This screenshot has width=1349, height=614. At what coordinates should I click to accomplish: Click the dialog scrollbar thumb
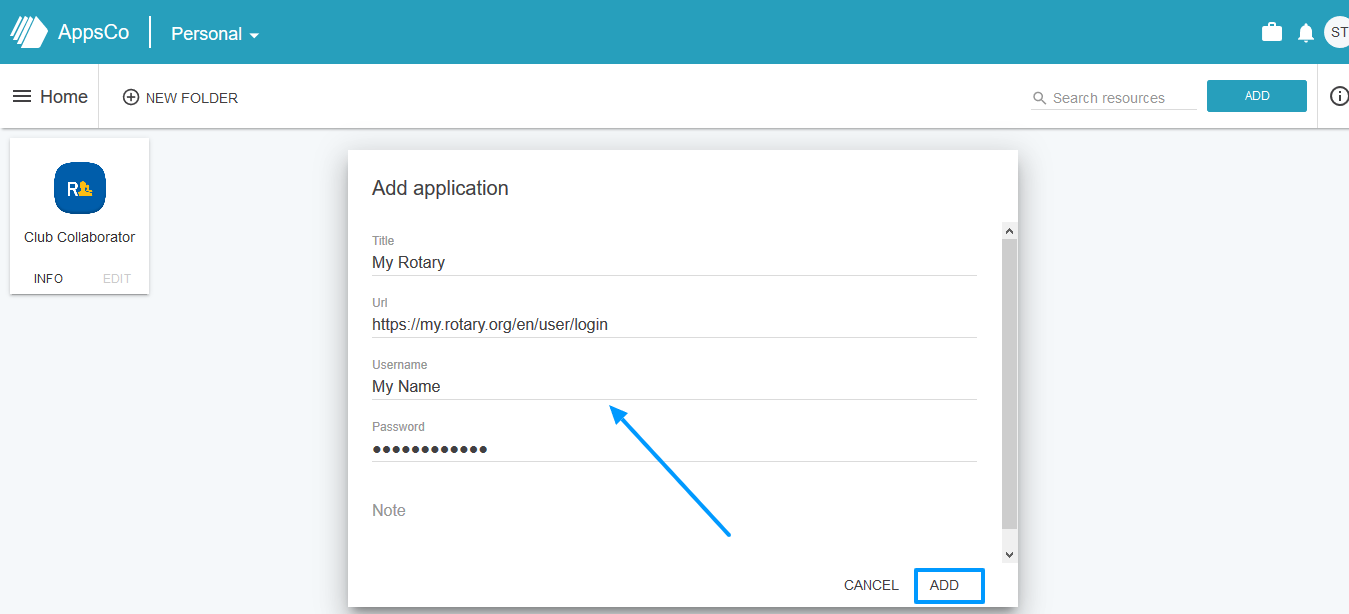(x=1009, y=384)
